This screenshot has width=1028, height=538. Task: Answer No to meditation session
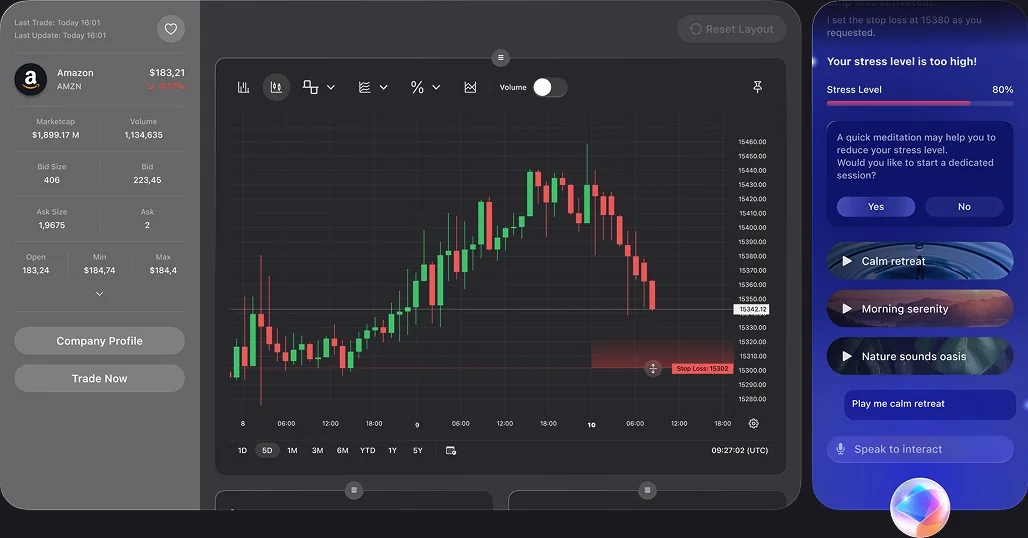tap(964, 206)
